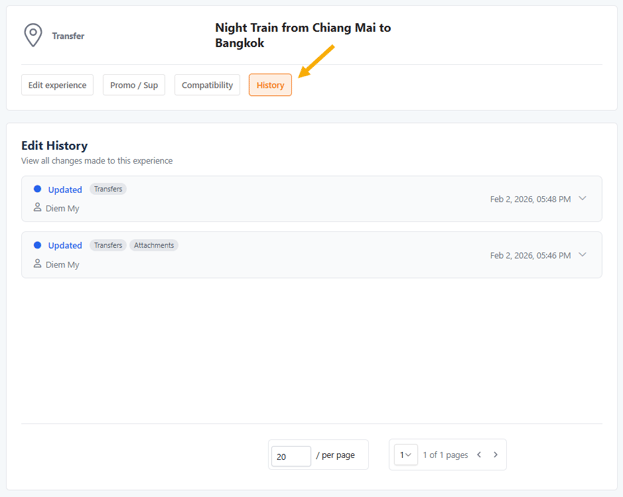Select the Compatibility tab
Image resolution: width=623 pixels, height=497 pixels.
pyautogui.click(x=207, y=85)
